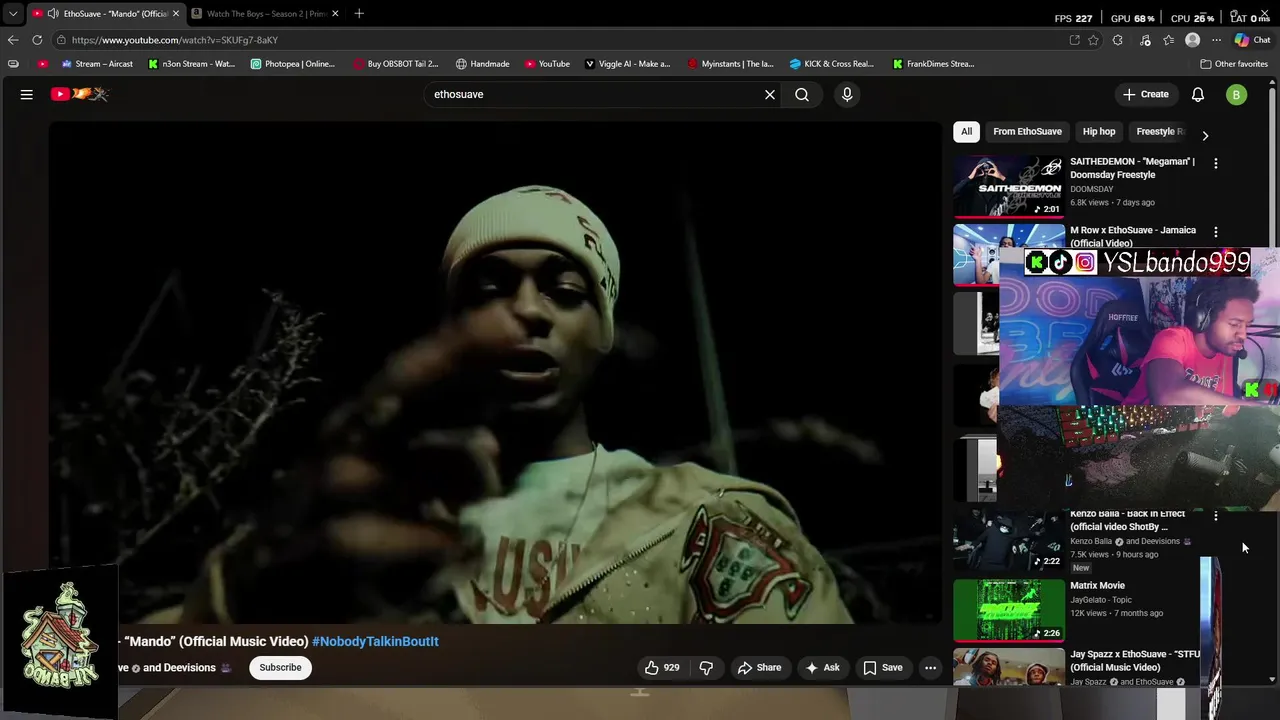Share the Mando video

(759, 668)
